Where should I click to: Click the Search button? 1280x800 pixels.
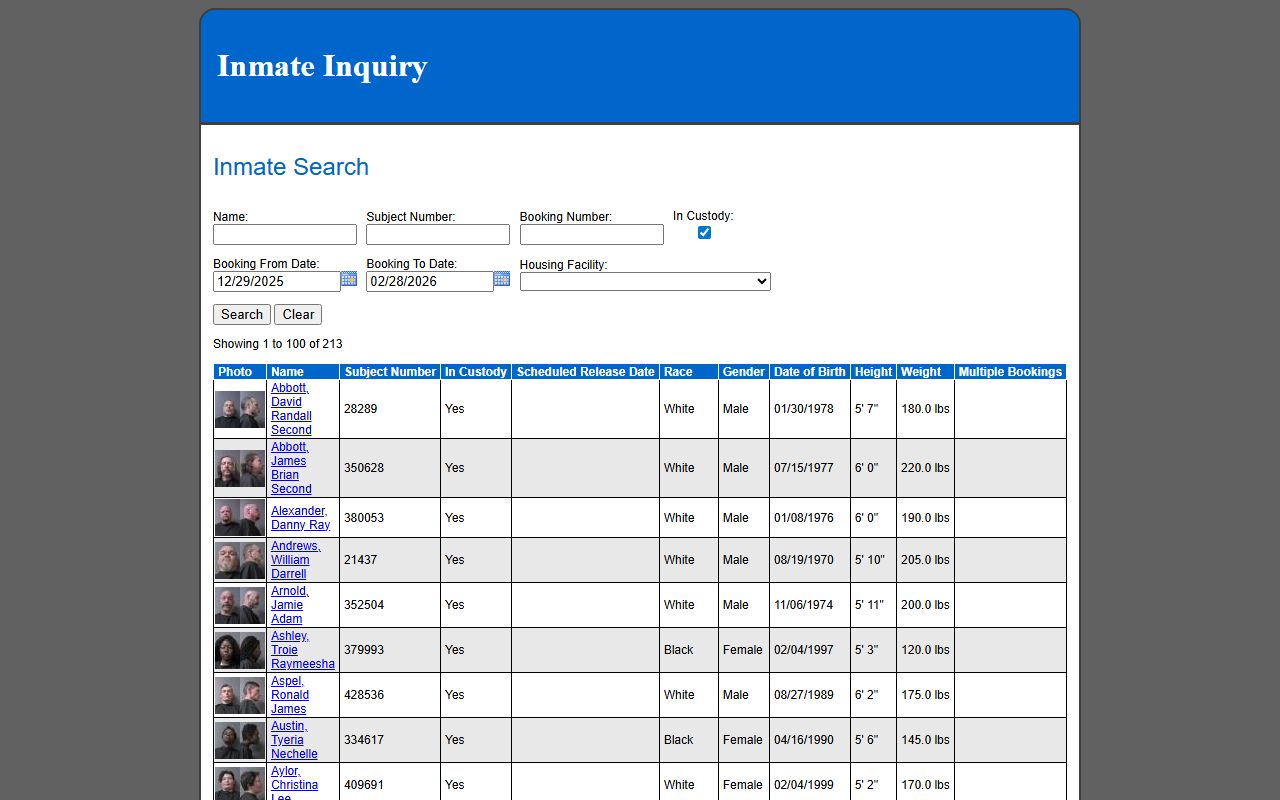(x=242, y=314)
